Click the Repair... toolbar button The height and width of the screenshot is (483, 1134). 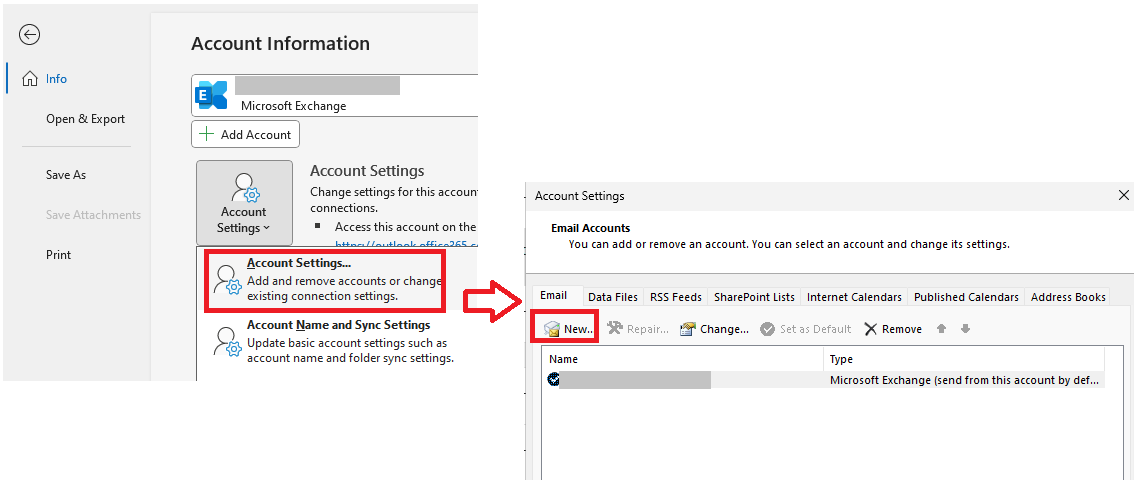(x=638, y=329)
